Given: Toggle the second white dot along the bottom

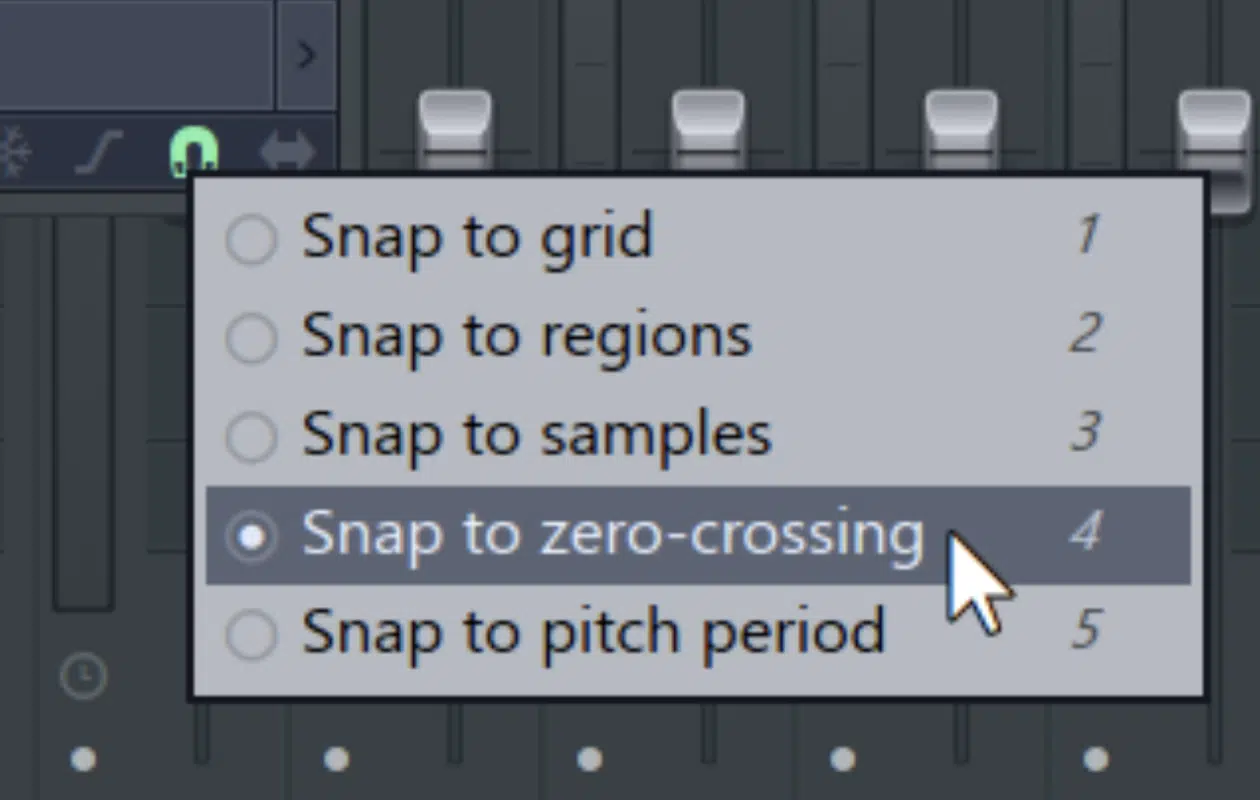Looking at the screenshot, I should [x=337, y=760].
